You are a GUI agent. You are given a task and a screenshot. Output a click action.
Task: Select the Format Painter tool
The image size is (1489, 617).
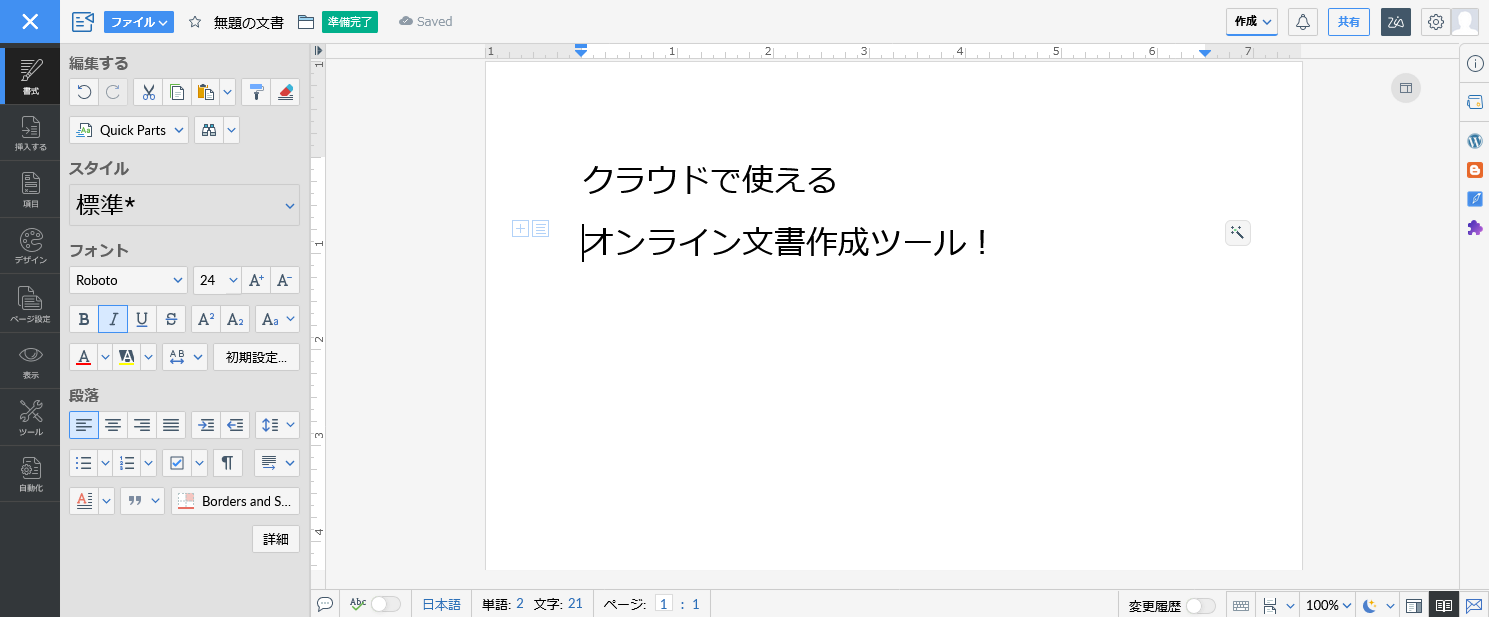tap(256, 93)
